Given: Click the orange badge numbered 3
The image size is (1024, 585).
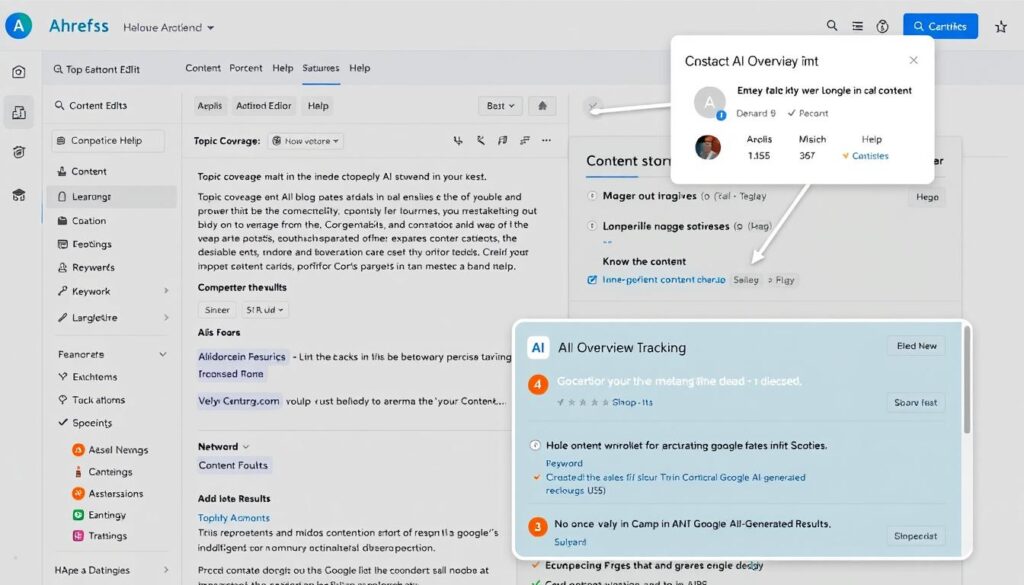Looking at the screenshot, I should (537, 526).
